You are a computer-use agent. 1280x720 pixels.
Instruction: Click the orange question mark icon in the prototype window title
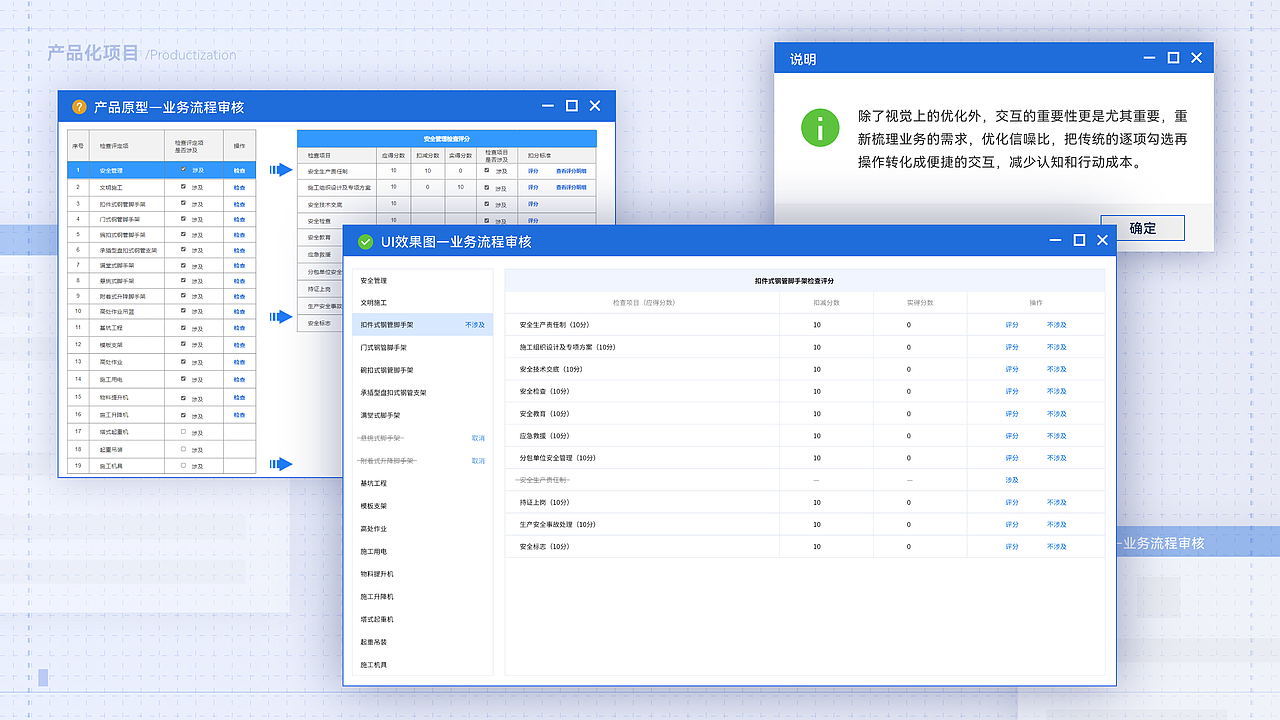[x=79, y=106]
